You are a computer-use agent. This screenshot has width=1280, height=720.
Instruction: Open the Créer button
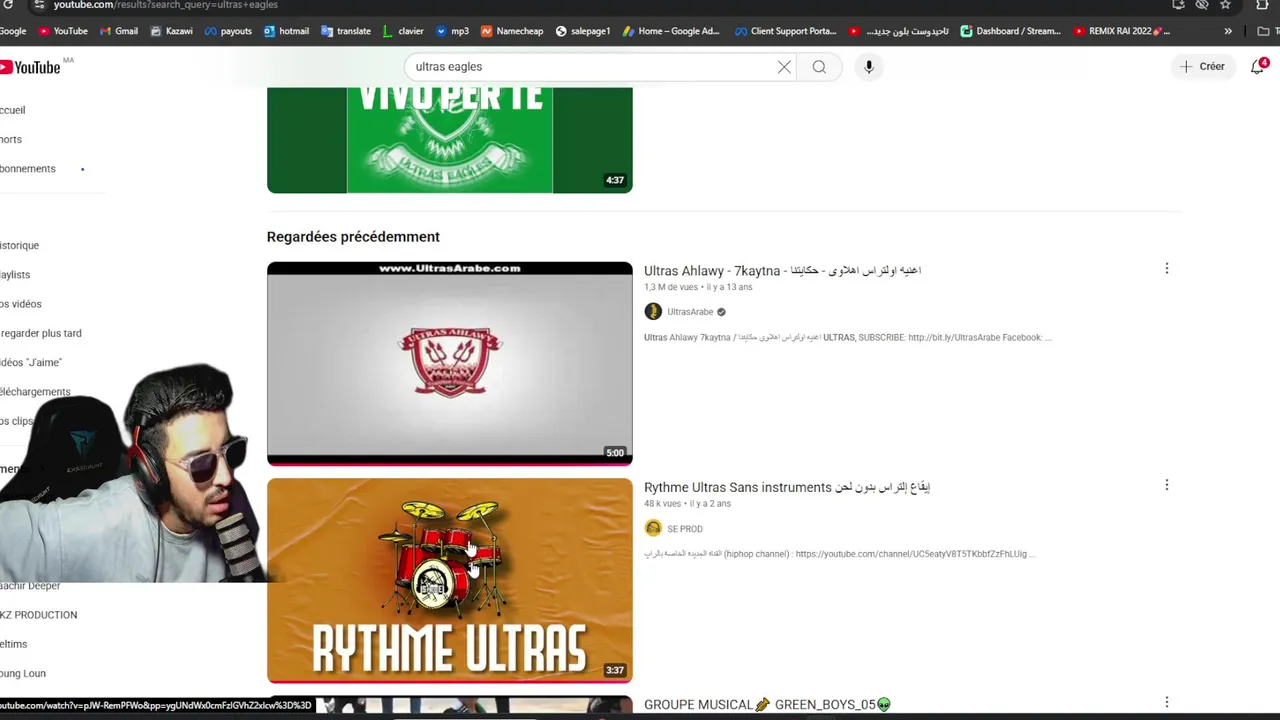pyautogui.click(x=1202, y=67)
